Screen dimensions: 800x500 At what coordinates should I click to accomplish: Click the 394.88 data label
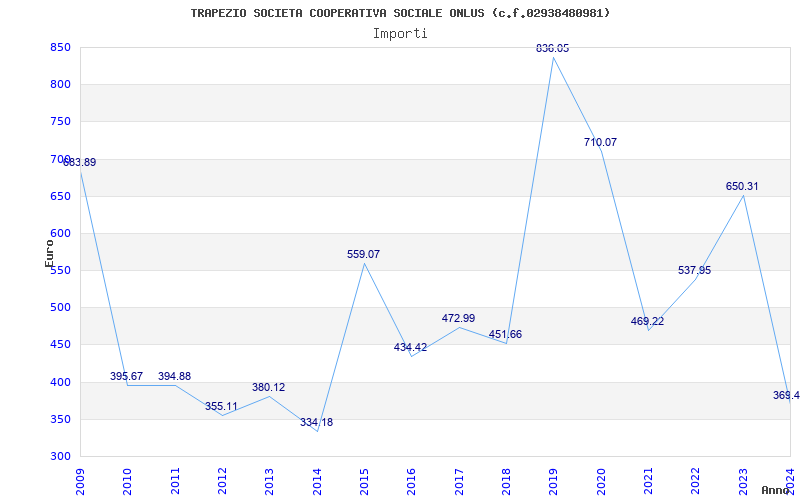174,376
